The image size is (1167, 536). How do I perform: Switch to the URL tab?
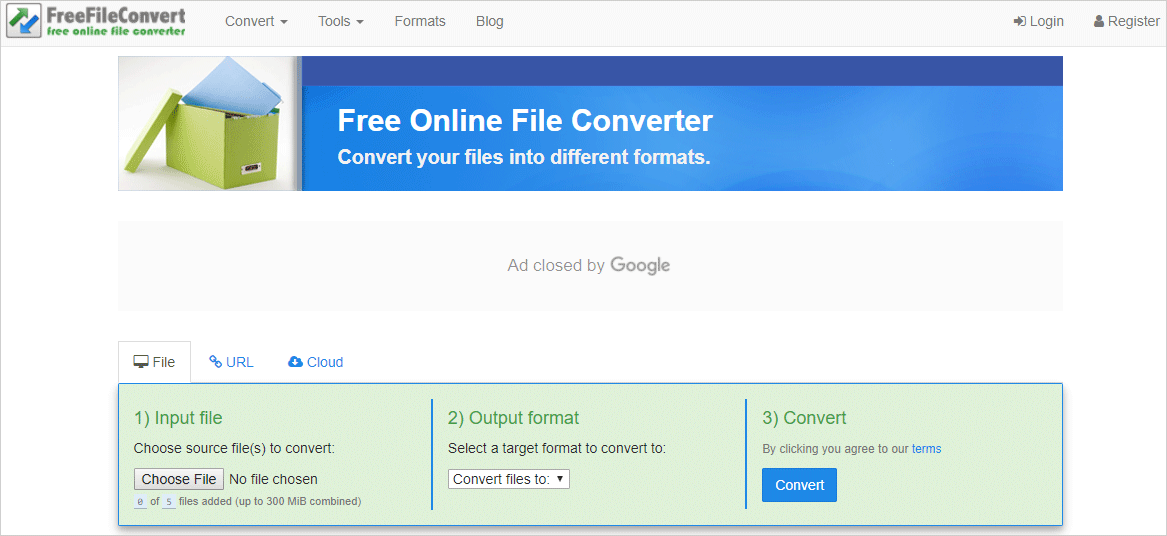tap(231, 362)
